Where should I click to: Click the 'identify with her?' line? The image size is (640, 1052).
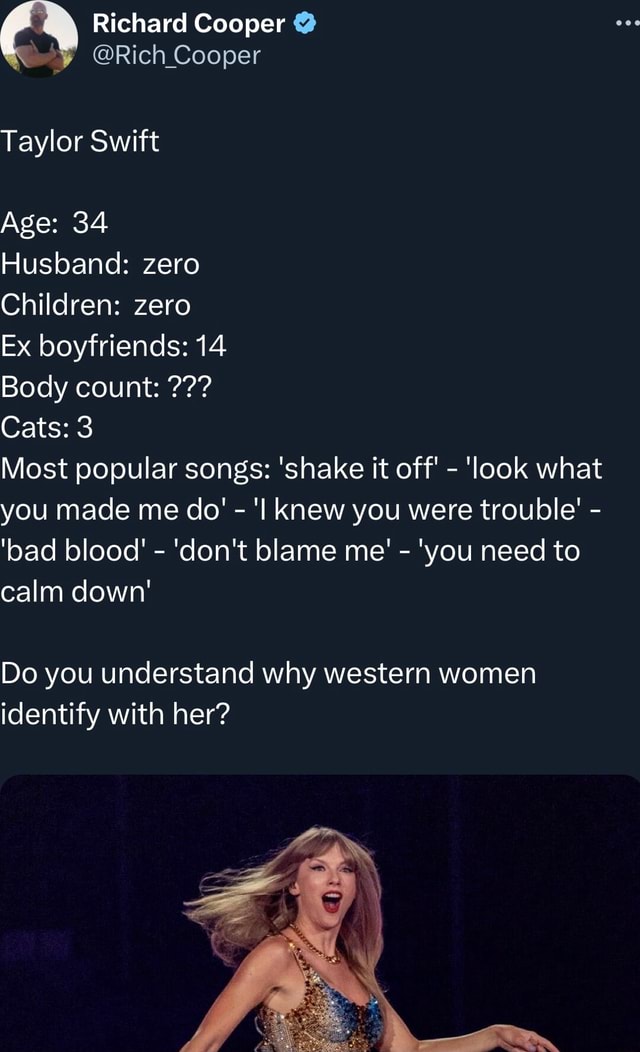pyautogui.click(x=115, y=715)
